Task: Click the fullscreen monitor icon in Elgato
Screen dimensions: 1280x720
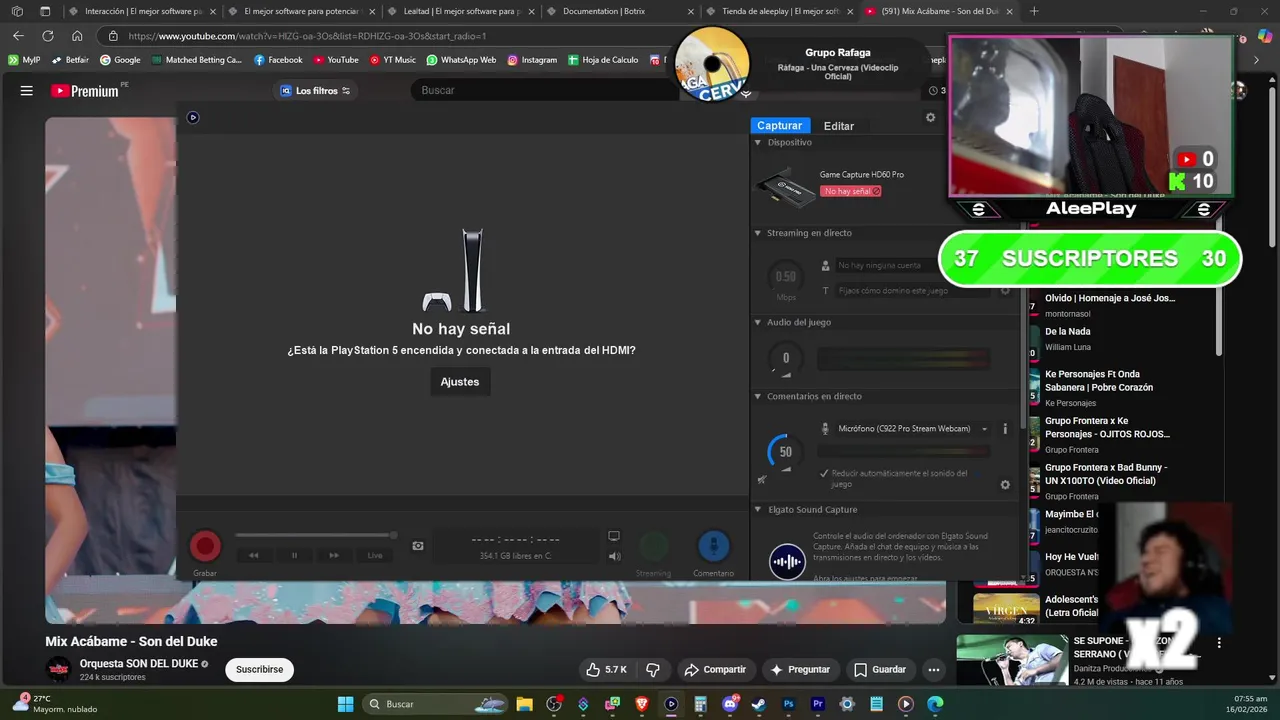Action: (x=614, y=536)
